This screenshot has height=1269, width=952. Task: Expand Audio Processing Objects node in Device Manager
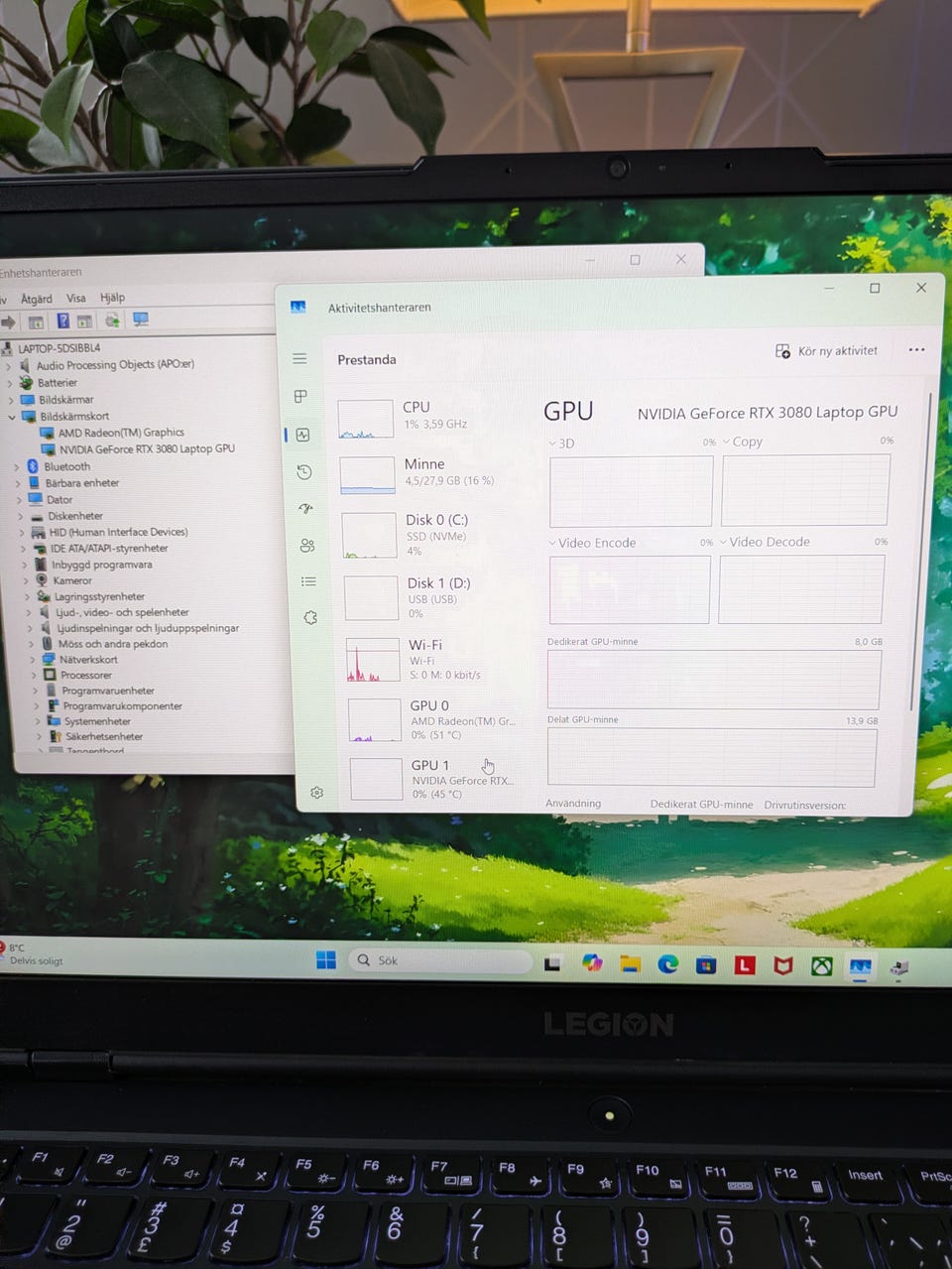pos(10,366)
